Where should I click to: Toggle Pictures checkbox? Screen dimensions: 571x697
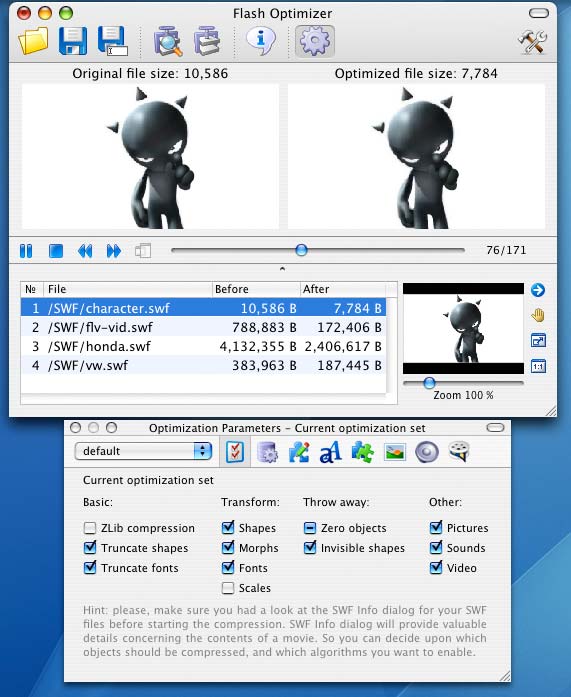pos(436,528)
